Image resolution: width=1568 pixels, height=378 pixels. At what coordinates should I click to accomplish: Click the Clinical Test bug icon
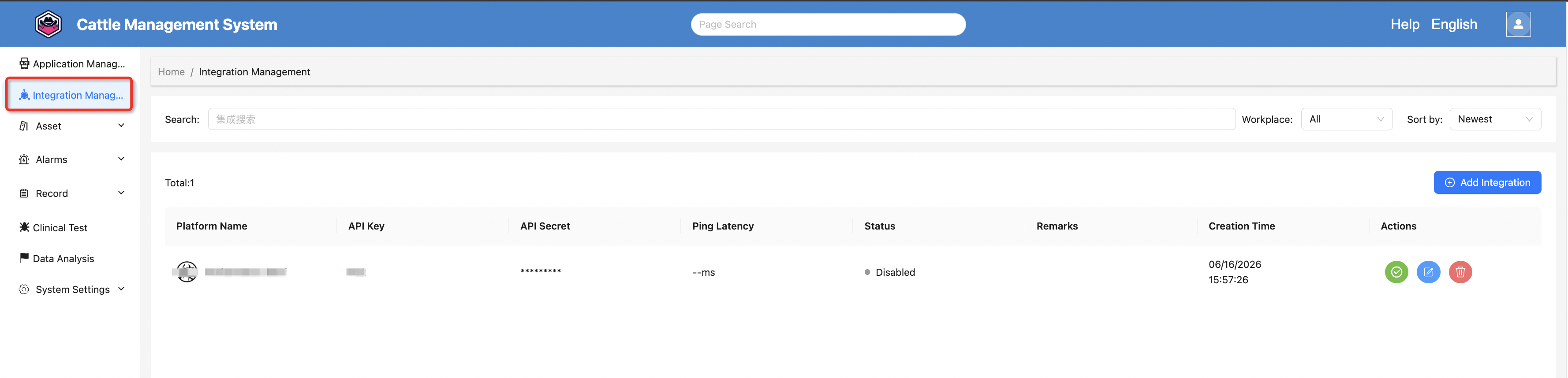[x=24, y=227]
